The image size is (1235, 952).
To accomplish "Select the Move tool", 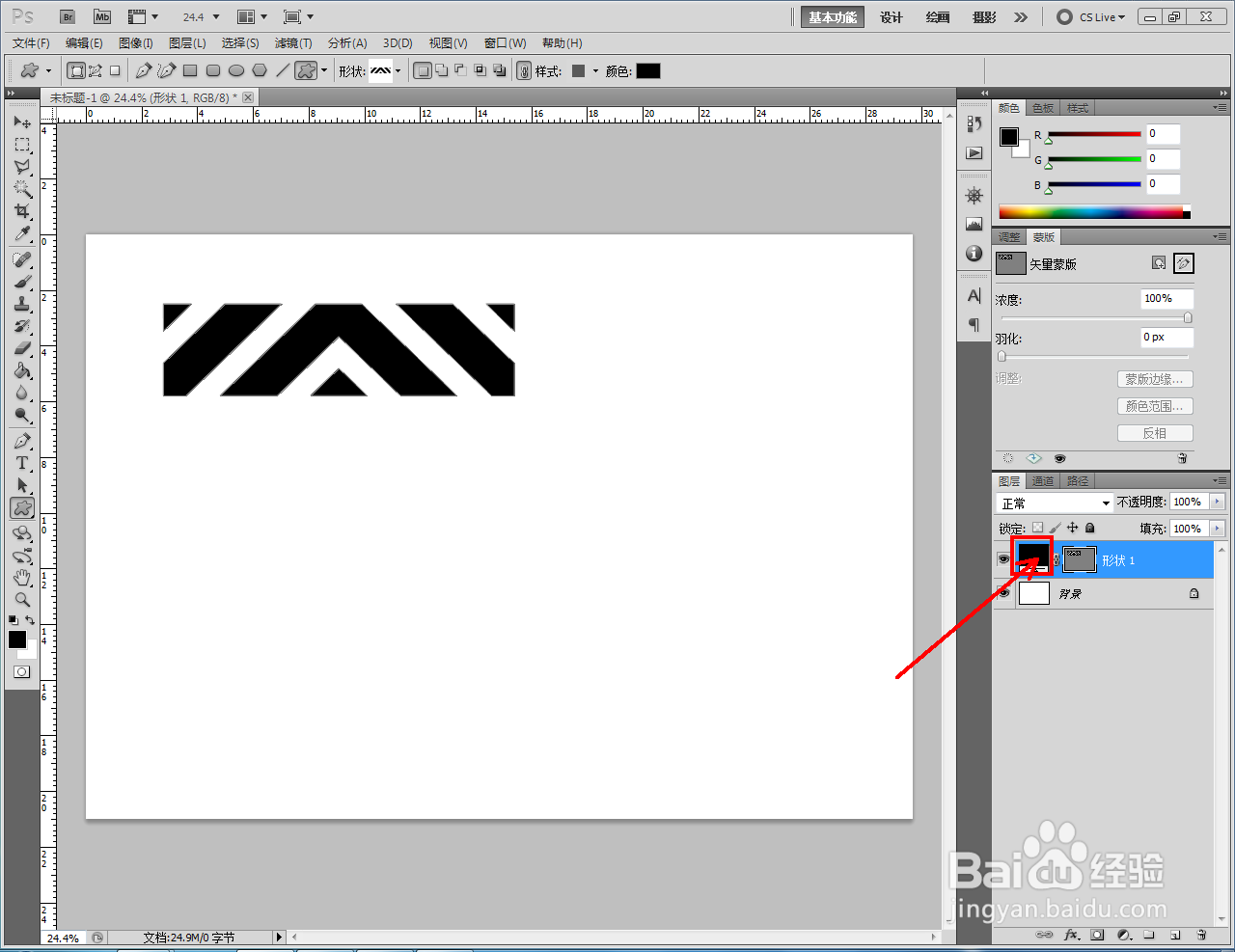I will 22,122.
